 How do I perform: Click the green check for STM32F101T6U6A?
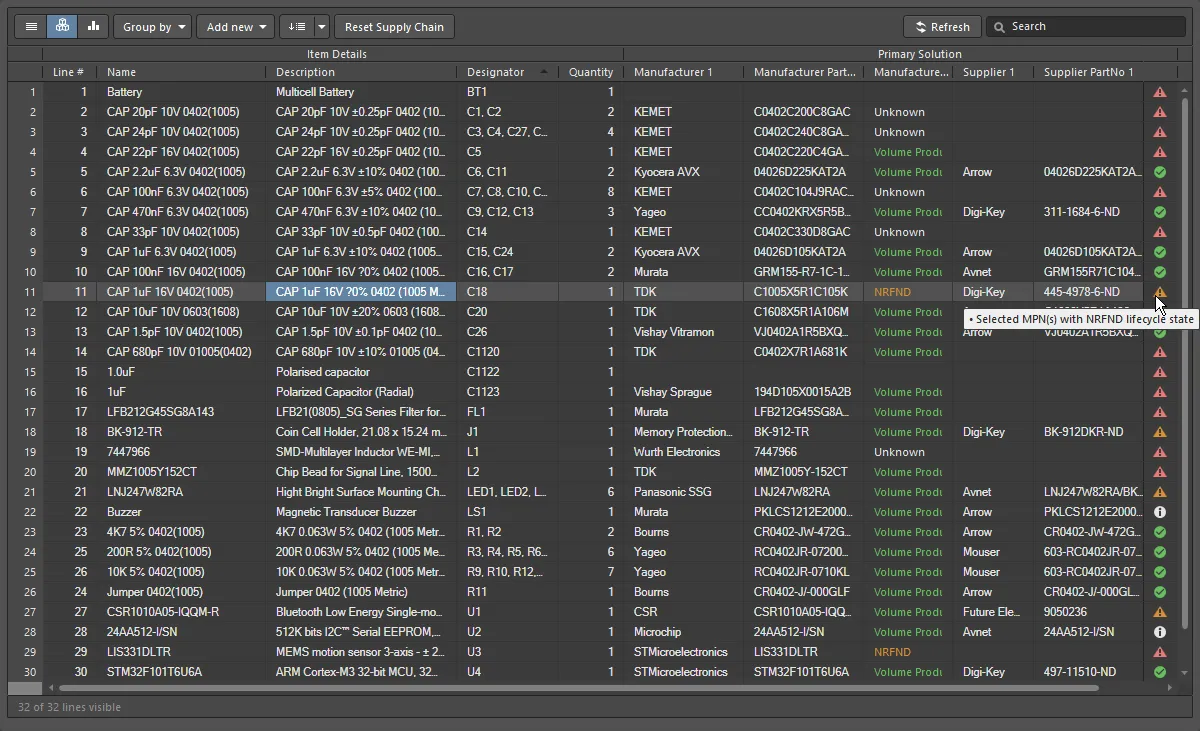pos(1160,672)
